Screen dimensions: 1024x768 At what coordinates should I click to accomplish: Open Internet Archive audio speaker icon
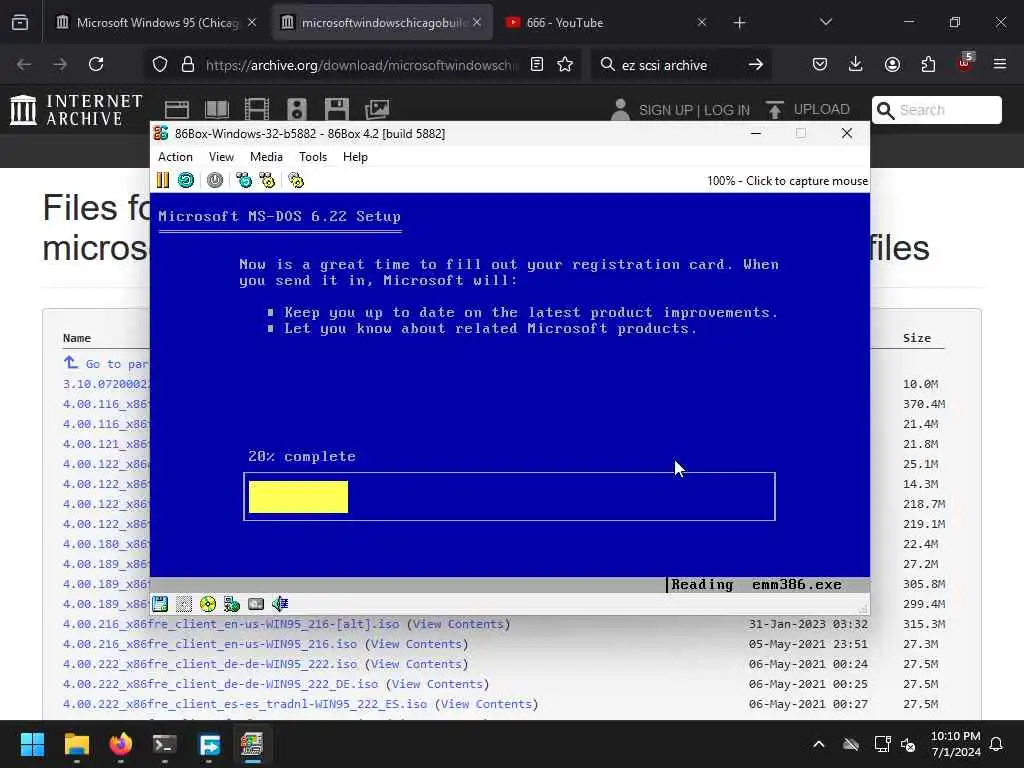(296, 109)
